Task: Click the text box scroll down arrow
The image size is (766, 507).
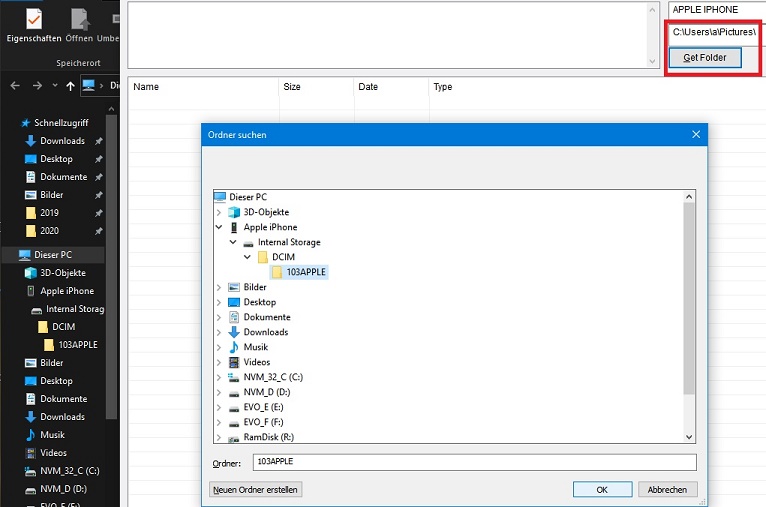Action: pos(652,61)
